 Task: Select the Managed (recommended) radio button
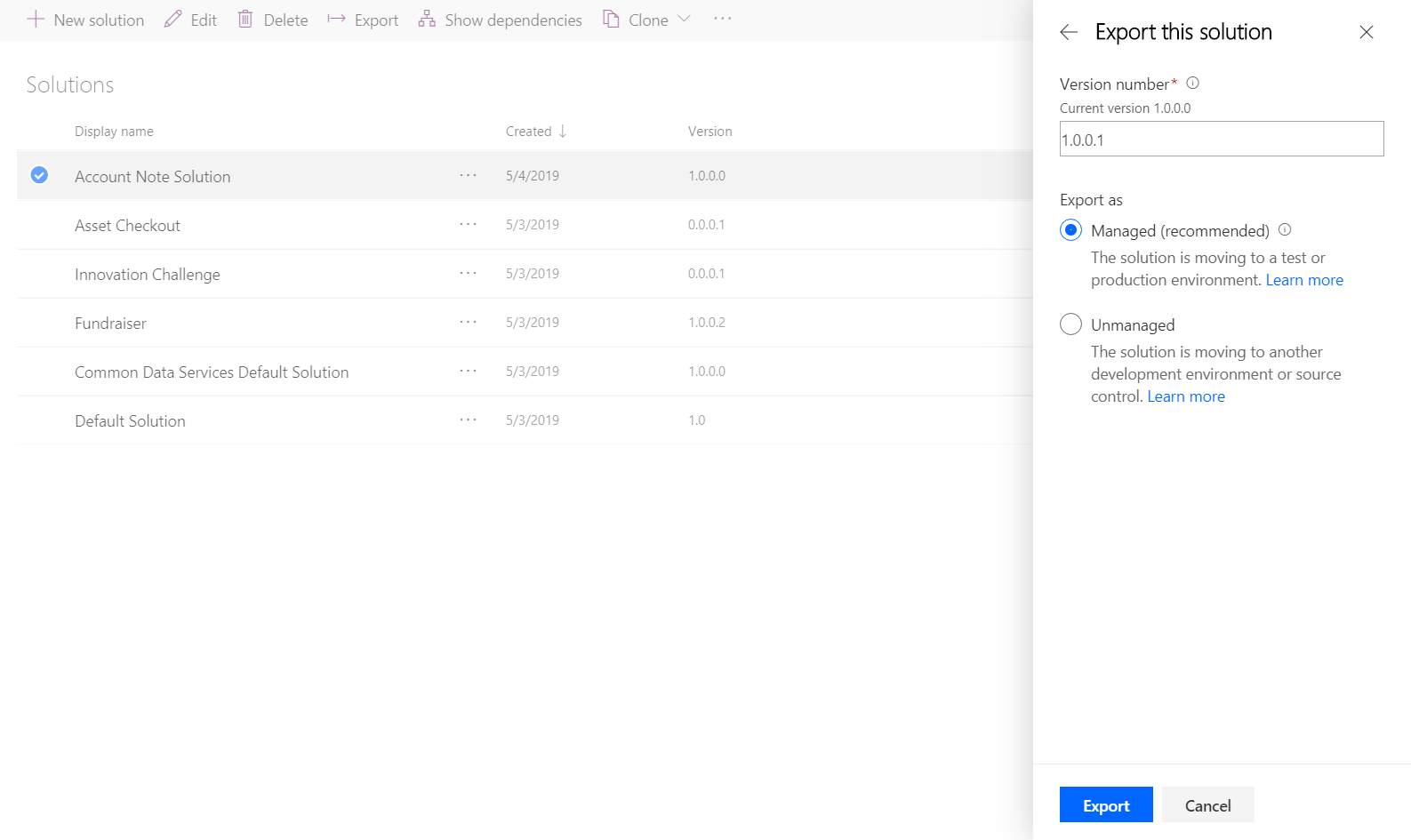pyautogui.click(x=1070, y=230)
